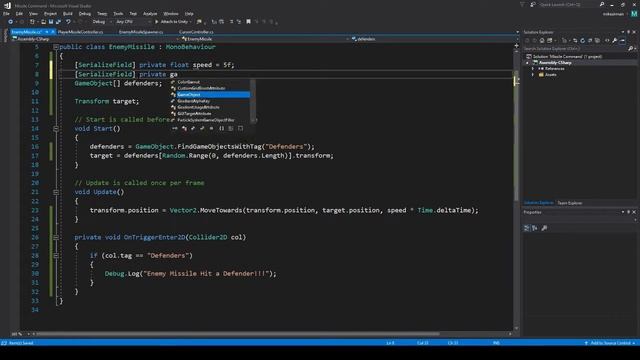Collapse the EnemyMissile class outline
Viewport: 640px width, 360px height.
pyautogui.click(x=56, y=47)
